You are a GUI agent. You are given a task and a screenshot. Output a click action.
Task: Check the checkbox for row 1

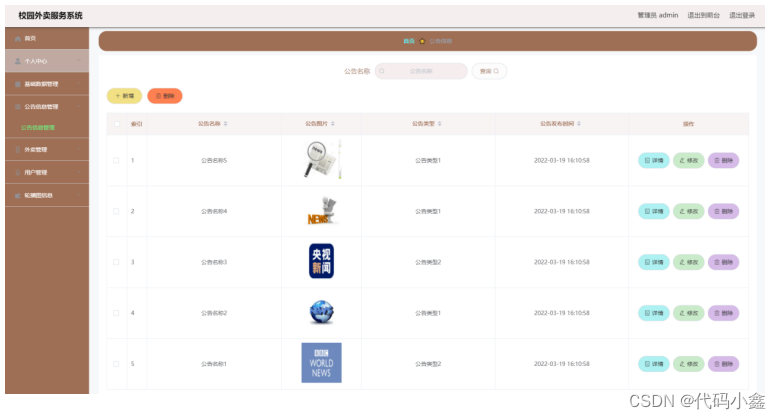[116, 160]
